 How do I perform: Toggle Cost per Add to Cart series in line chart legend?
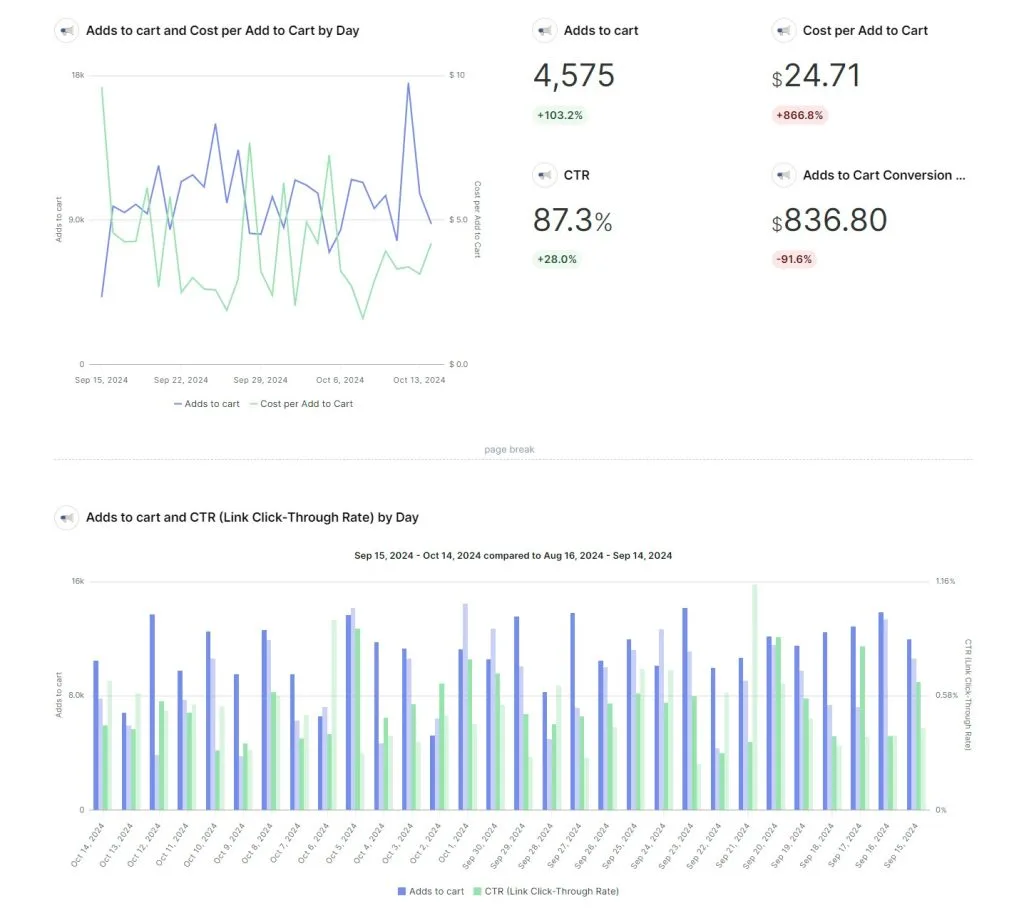301,404
